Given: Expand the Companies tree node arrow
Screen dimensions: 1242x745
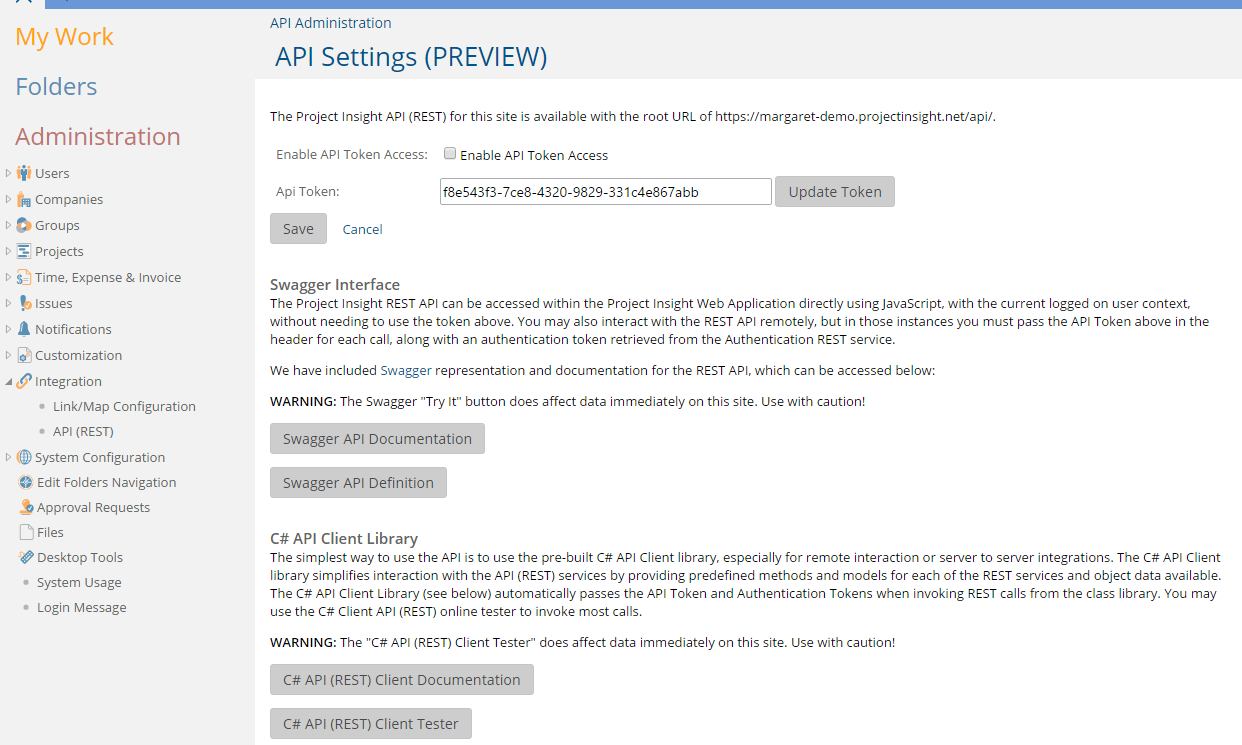Looking at the screenshot, I should [x=8, y=199].
